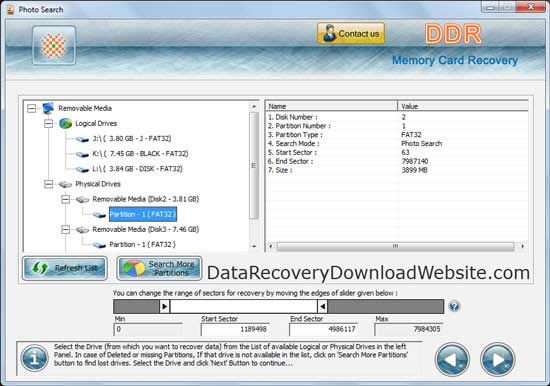Click the Next arrow button
The width and height of the screenshot is (550, 386).
tap(498, 360)
